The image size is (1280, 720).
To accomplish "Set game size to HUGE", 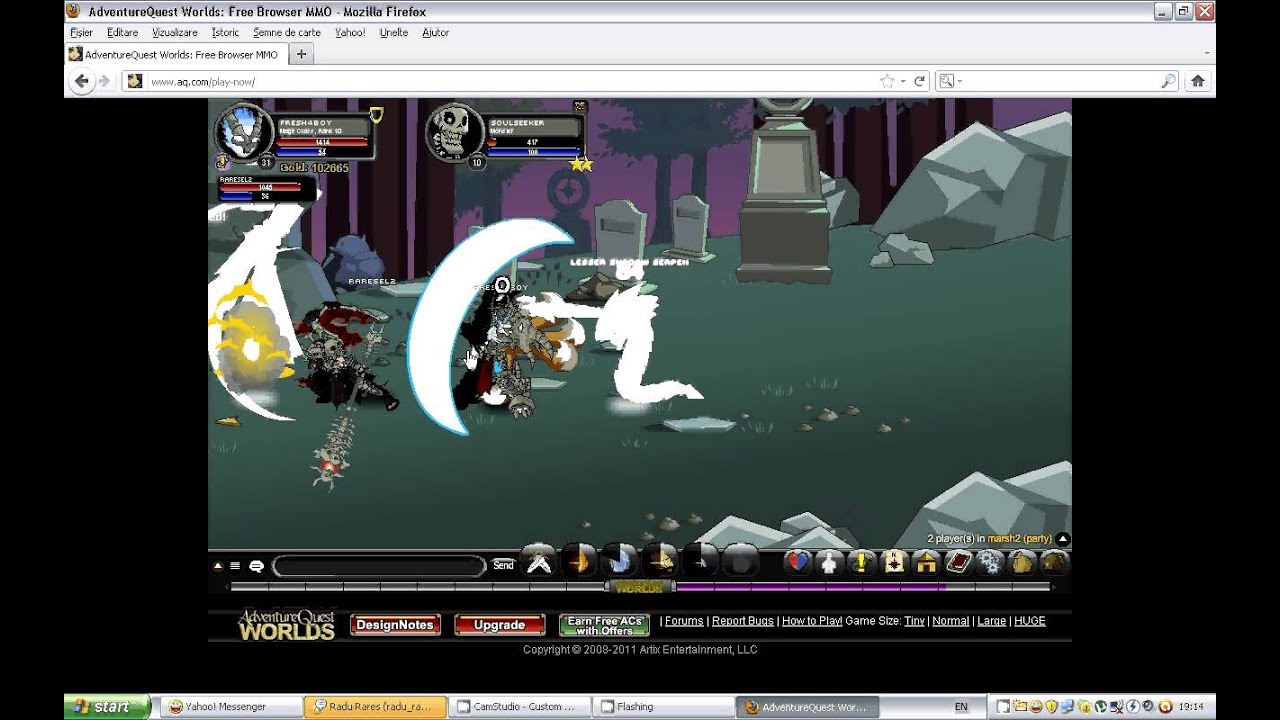I will point(1030,621).
